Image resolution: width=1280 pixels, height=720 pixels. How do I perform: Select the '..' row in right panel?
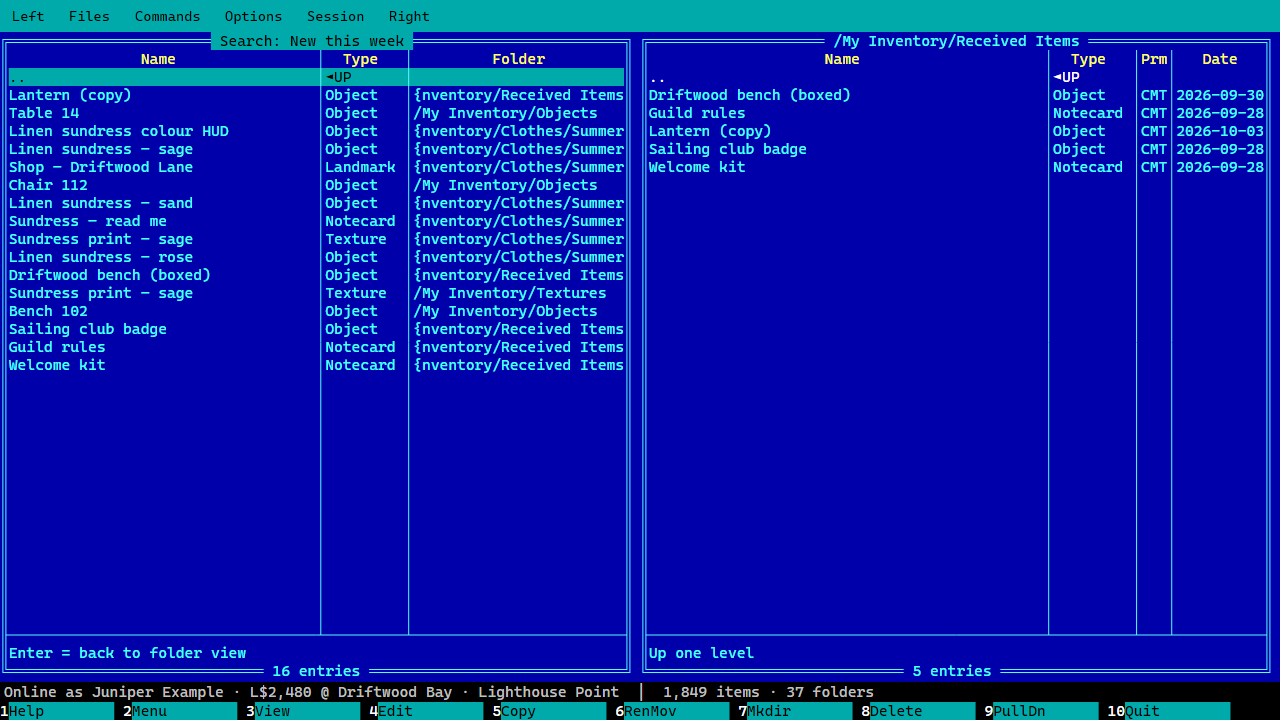pos(956,77)
